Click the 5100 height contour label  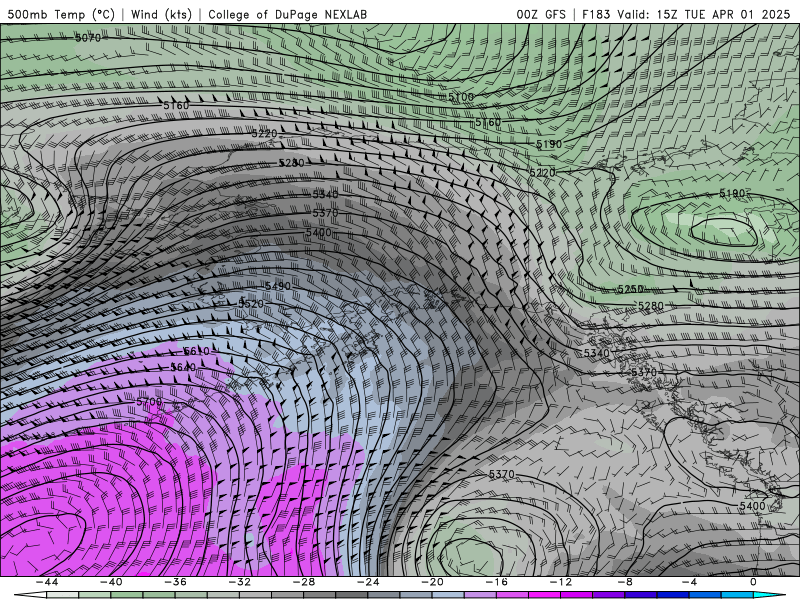click(461, 97)
